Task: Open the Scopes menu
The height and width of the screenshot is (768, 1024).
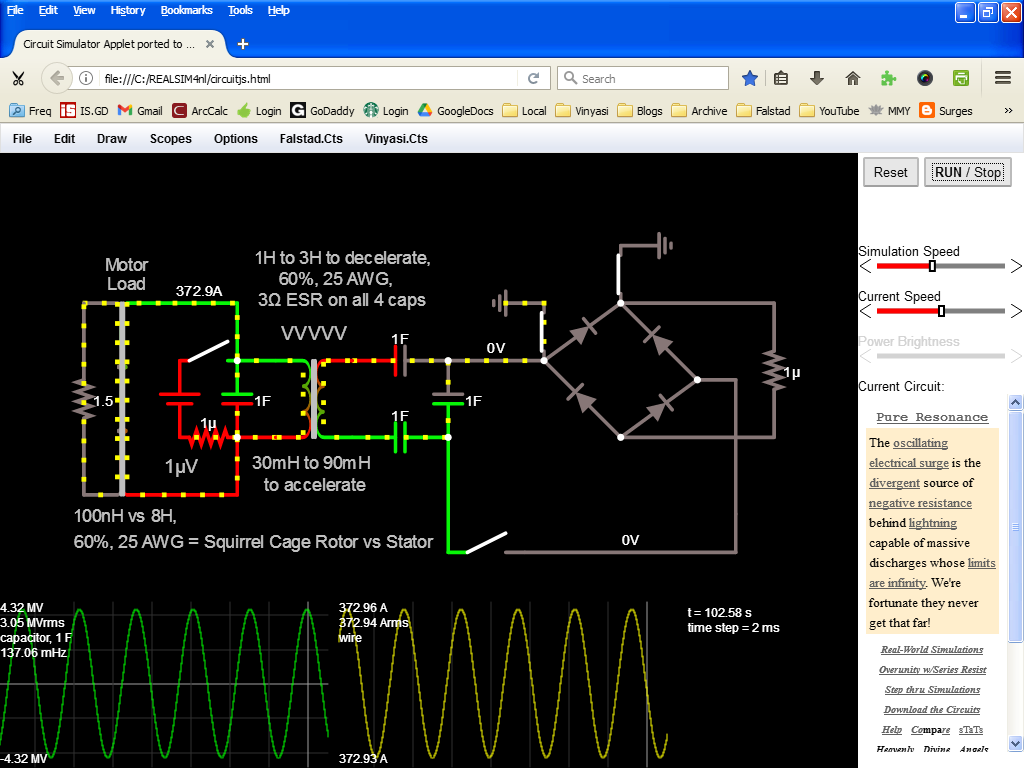Action: [170, 138]
